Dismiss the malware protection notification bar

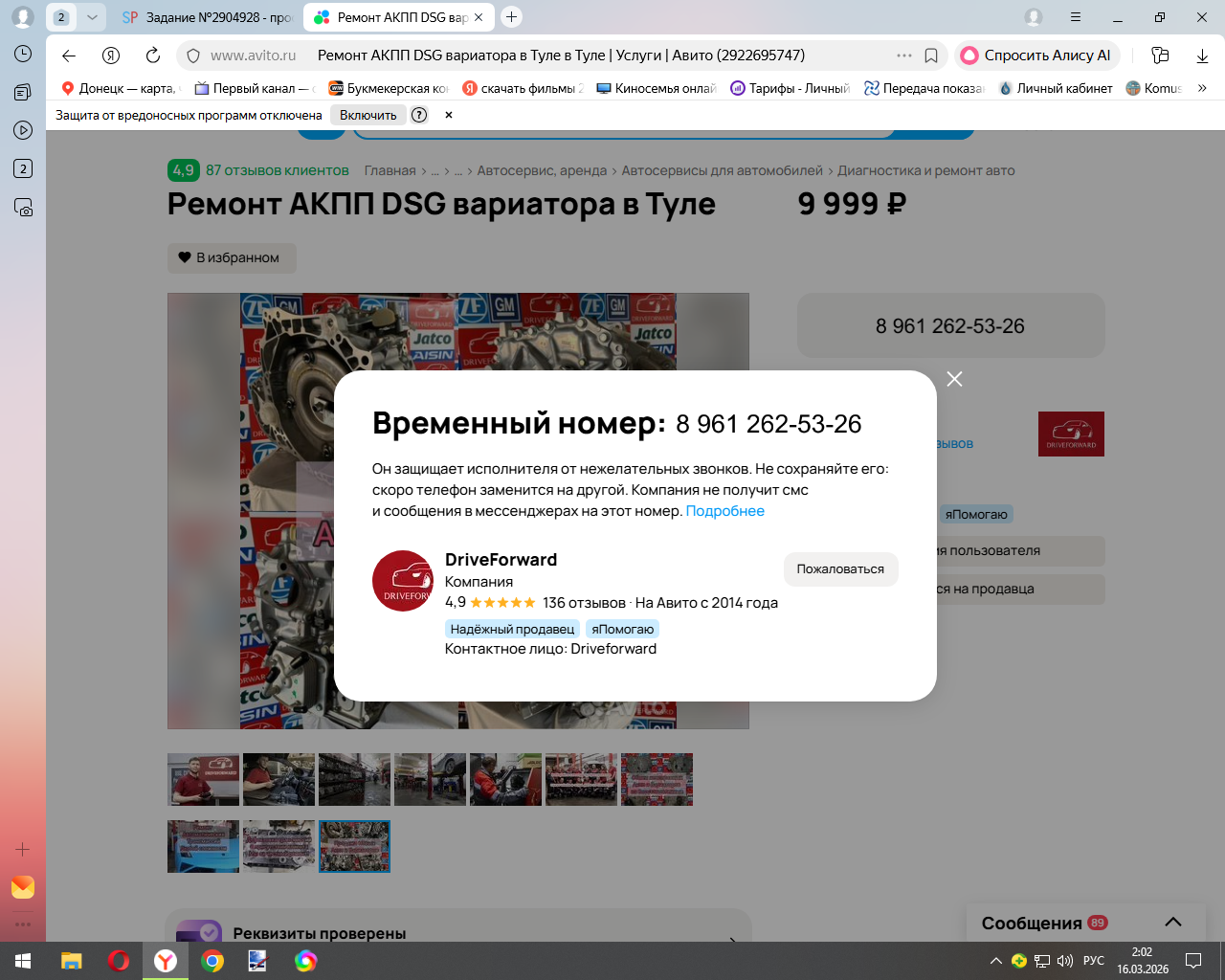pos(449,115)
